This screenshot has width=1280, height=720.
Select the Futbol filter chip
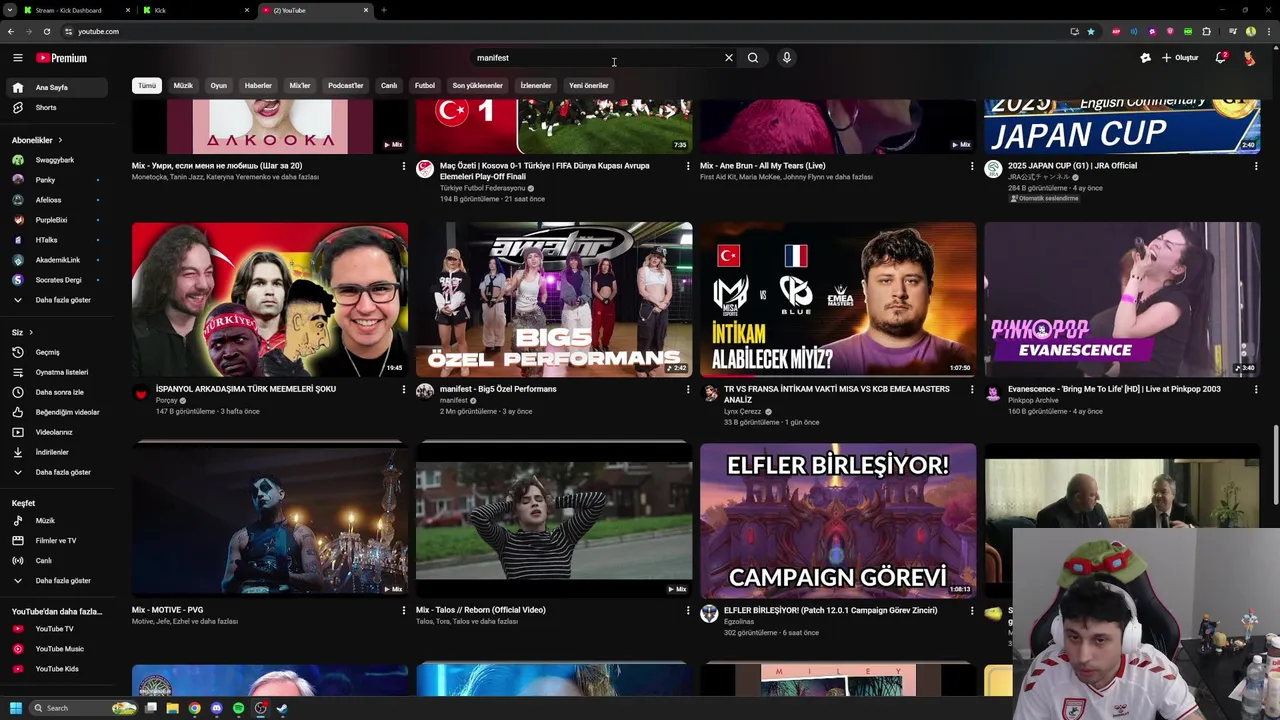[x=425, y=86]
